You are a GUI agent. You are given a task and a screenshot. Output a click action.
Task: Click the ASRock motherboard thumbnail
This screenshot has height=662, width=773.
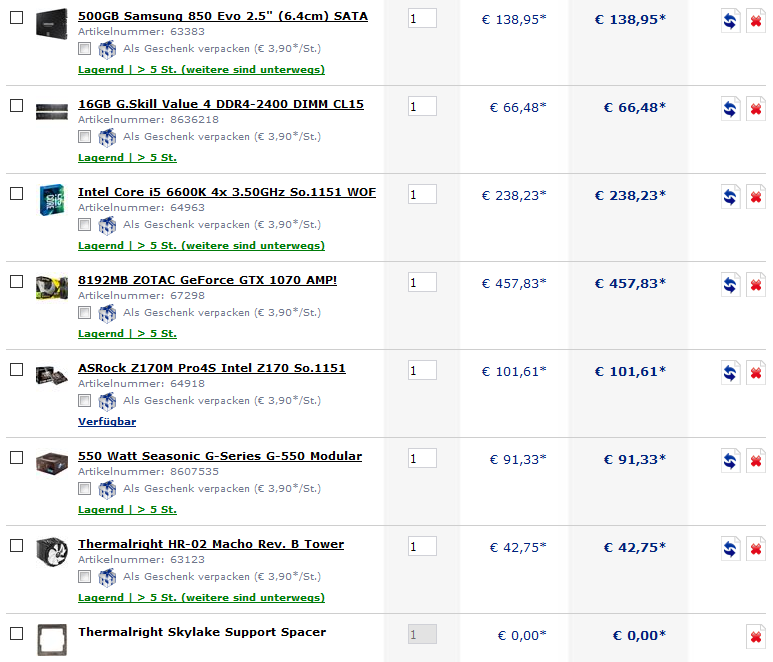pos(52,375)
